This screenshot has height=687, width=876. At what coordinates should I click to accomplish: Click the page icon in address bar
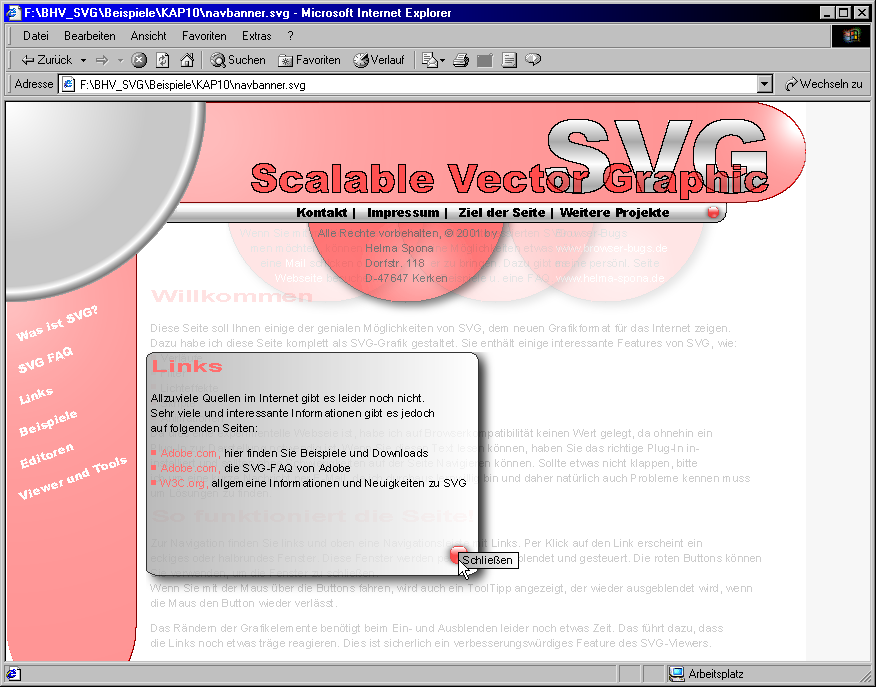point(68,85)
